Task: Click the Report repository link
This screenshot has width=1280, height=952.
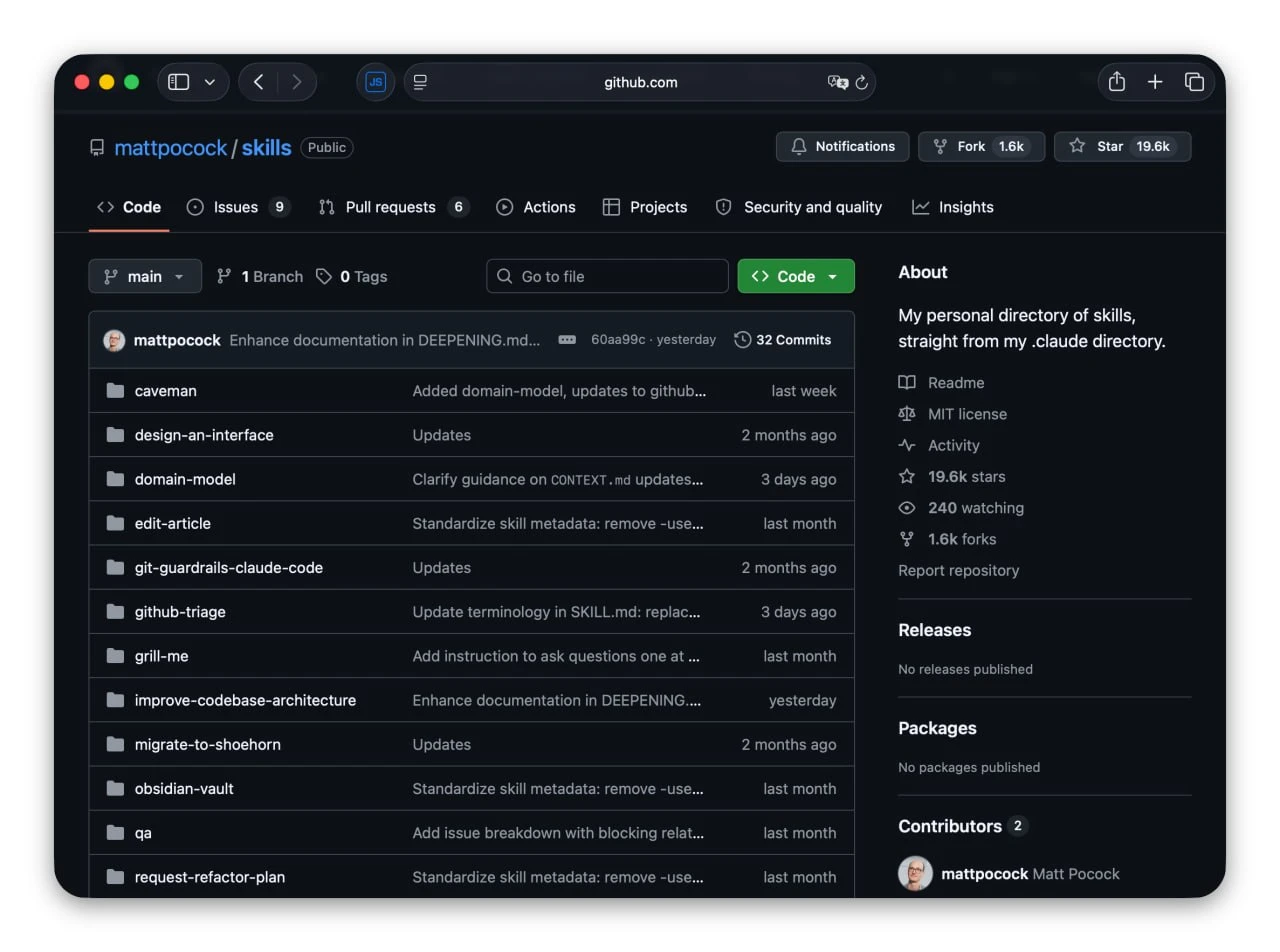Action: coord(958,570)
